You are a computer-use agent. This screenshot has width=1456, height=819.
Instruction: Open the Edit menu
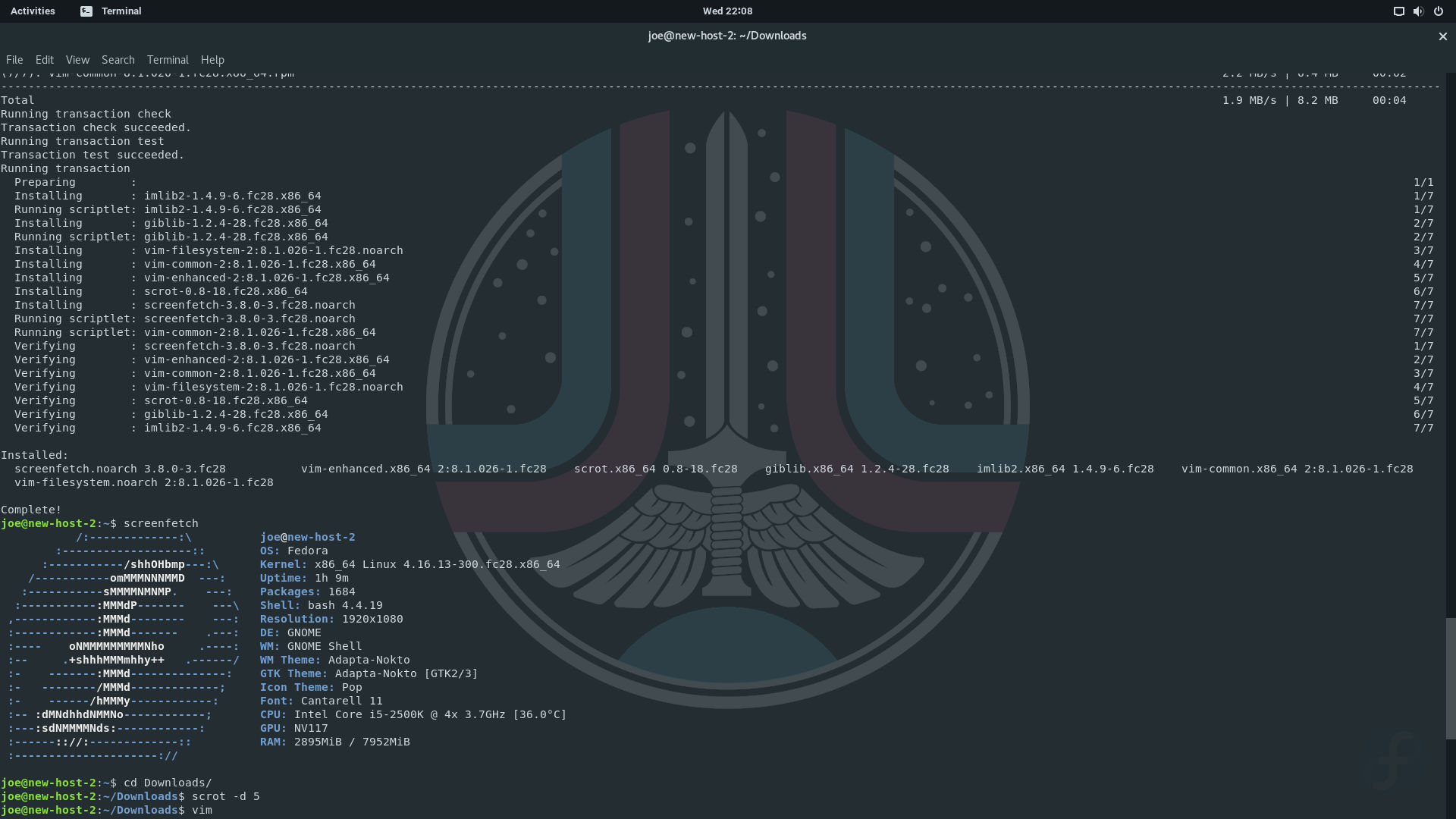pos(44,60)
